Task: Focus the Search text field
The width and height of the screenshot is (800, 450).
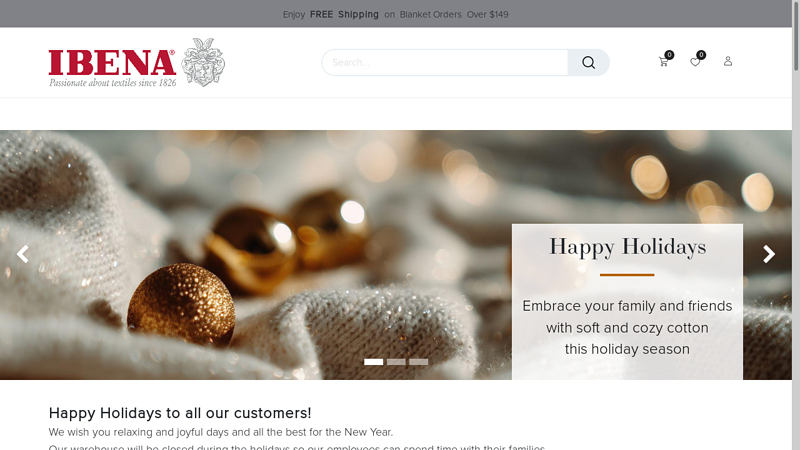Action: point(445,62)
